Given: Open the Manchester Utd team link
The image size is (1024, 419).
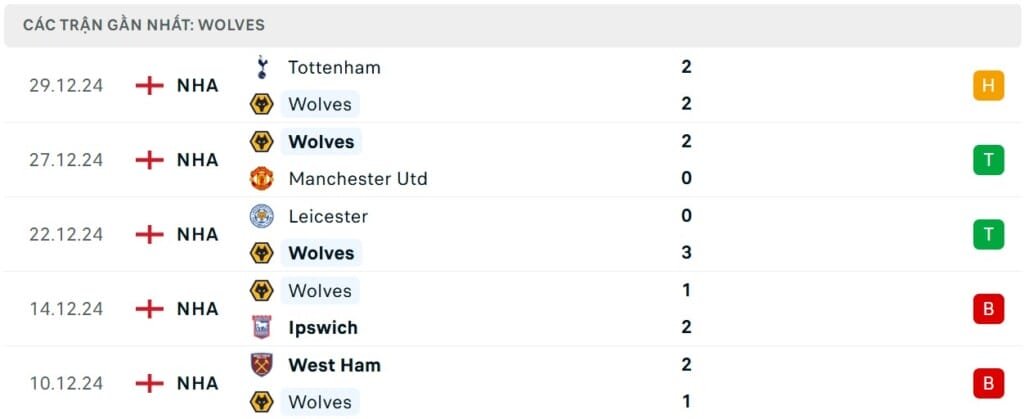Looking at the screenshot, I should tap(357, 179).
